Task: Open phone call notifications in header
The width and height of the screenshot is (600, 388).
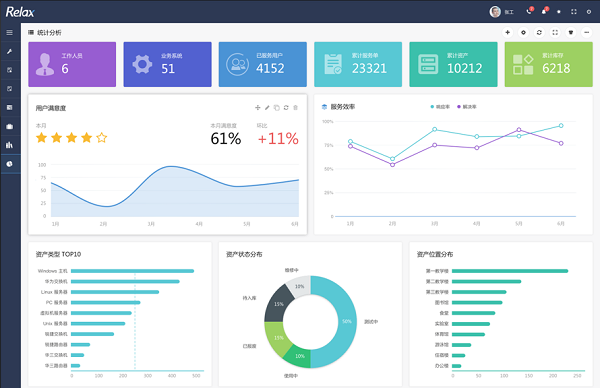Action: [529, 11]
